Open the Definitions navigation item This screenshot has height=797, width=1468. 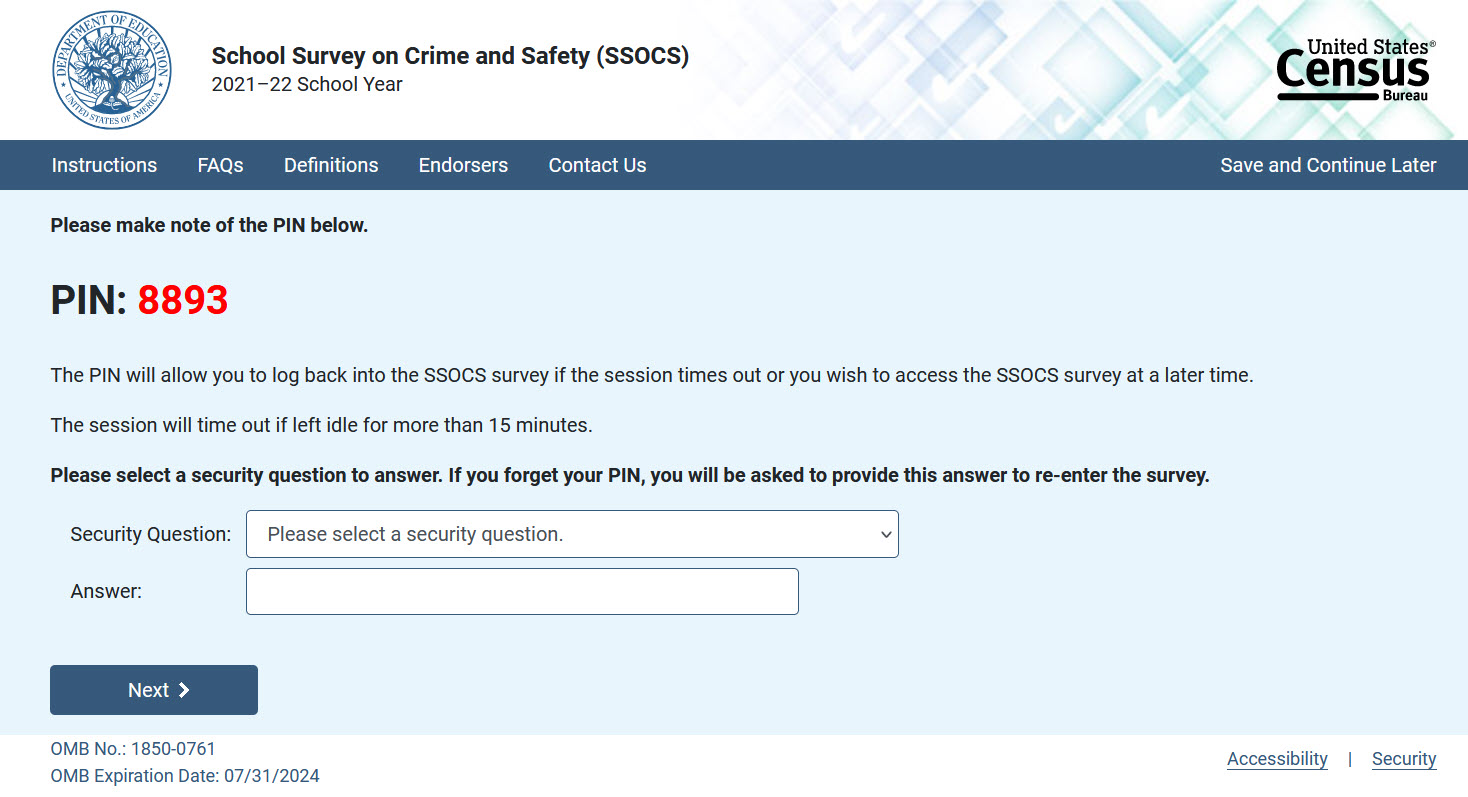331,165
